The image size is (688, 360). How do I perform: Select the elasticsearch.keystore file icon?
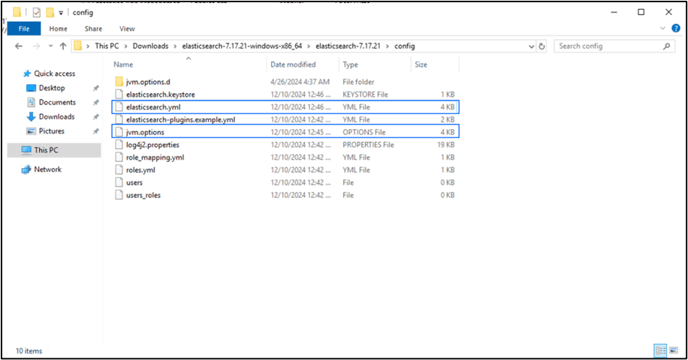(x=119, y=94)
